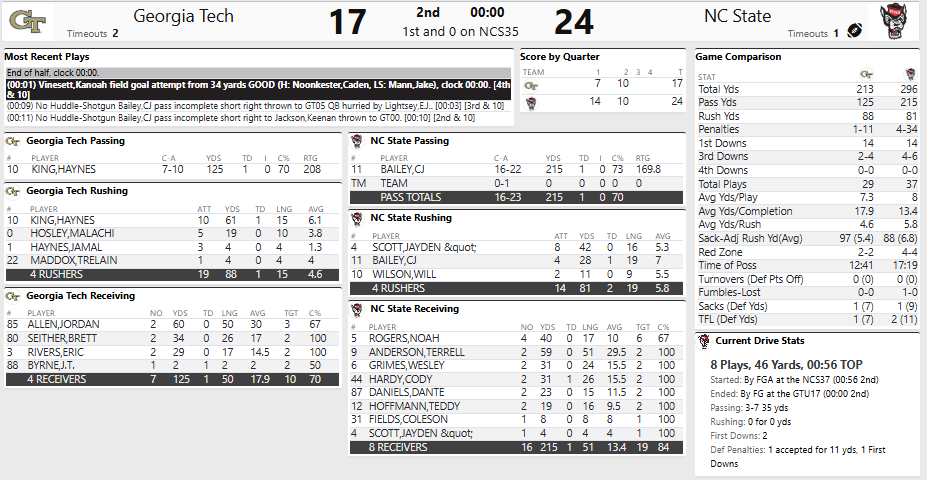
Task: Click the Georgia Tech logo in Score by Quarter
Action: tap(531, 85)
